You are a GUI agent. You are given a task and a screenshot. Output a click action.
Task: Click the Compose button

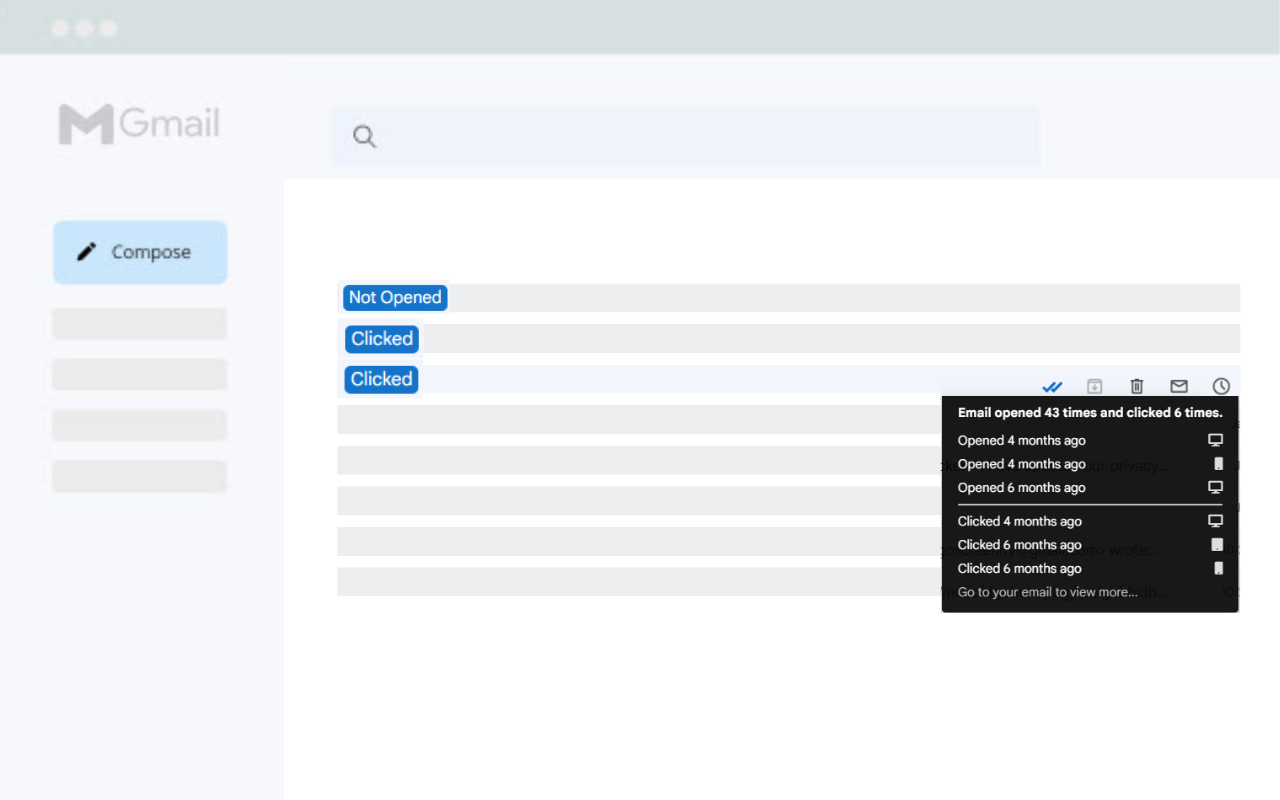point(140,252)
